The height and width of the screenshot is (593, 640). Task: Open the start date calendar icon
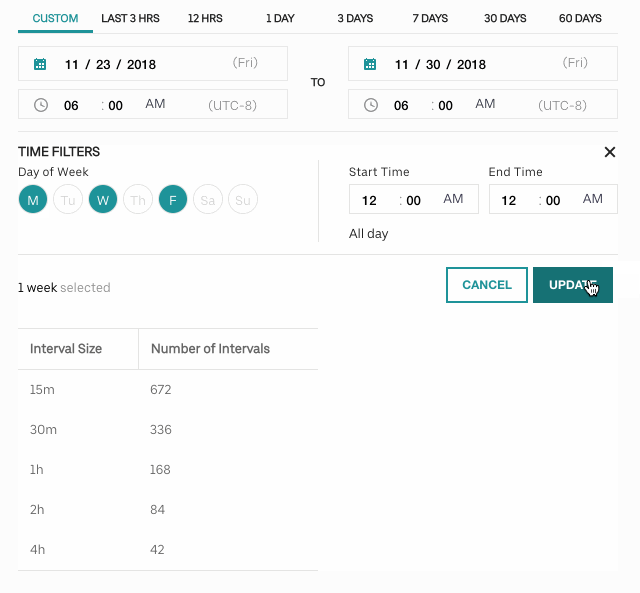tap(40, 64)
